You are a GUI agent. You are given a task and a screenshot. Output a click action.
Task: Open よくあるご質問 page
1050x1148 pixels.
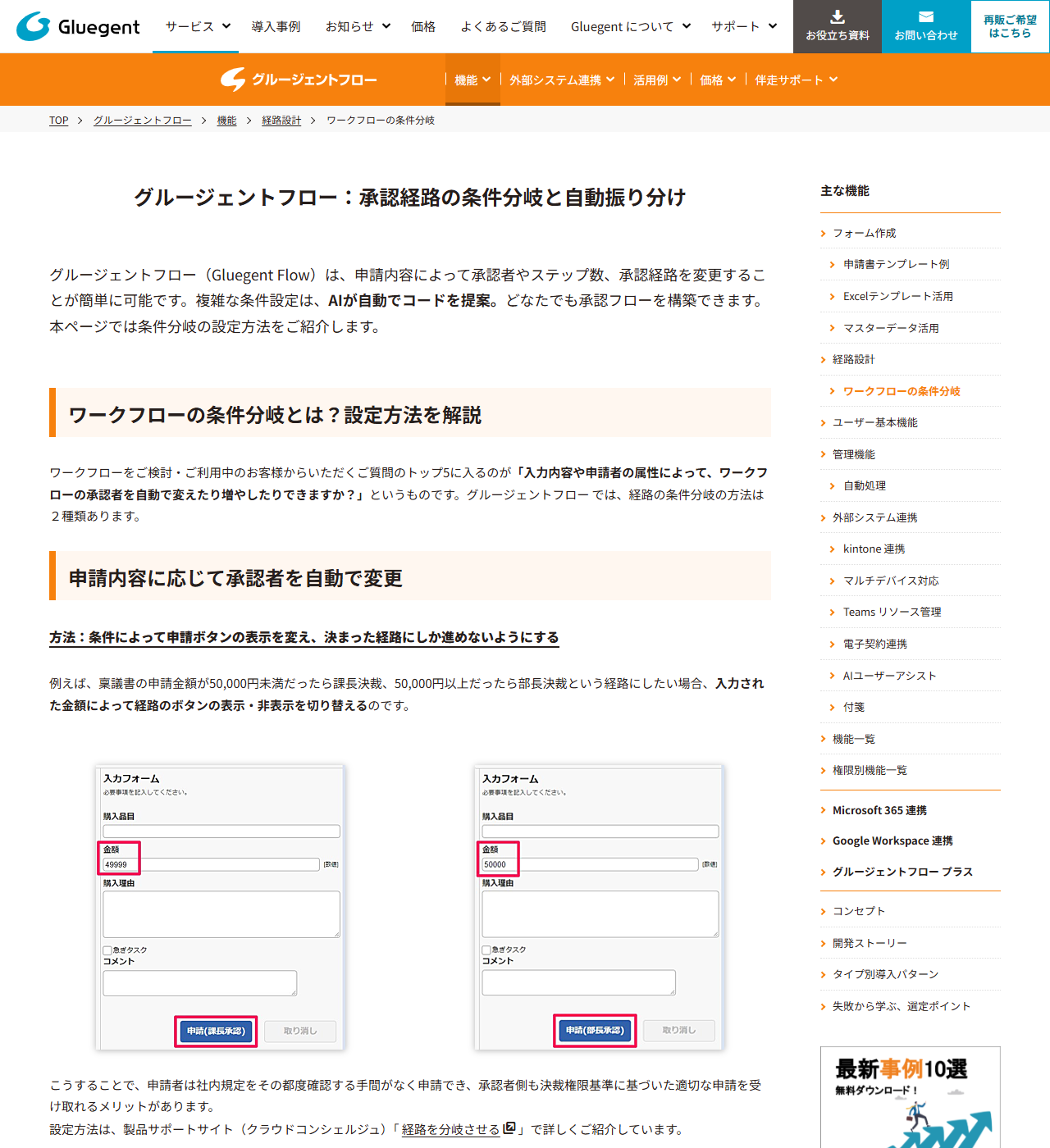503,26
